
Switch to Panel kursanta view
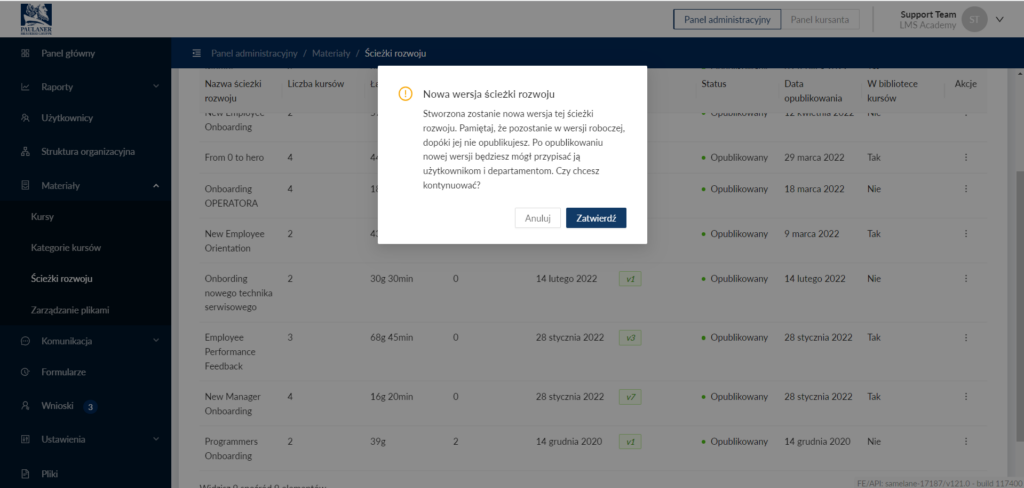coord(819,19)
